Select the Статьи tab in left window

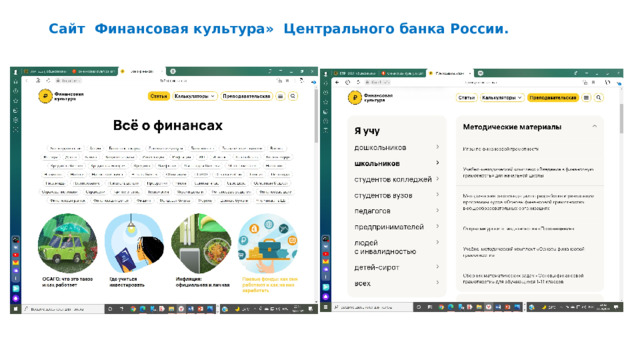[159, 96]
